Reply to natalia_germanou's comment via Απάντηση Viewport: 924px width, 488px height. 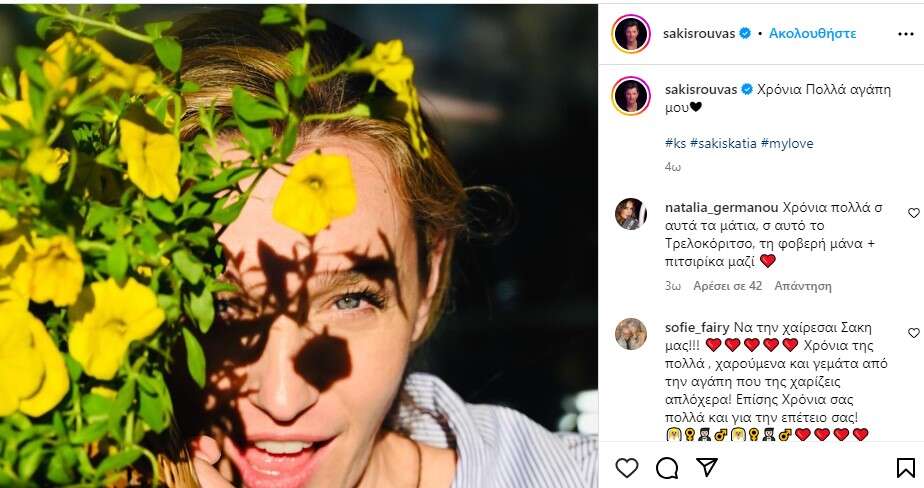(802, 286)
